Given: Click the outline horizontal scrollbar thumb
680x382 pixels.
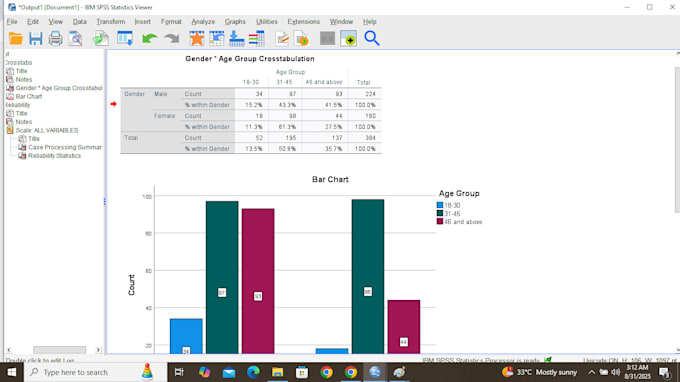Looking at the screenshot, I should pos(59,350).
